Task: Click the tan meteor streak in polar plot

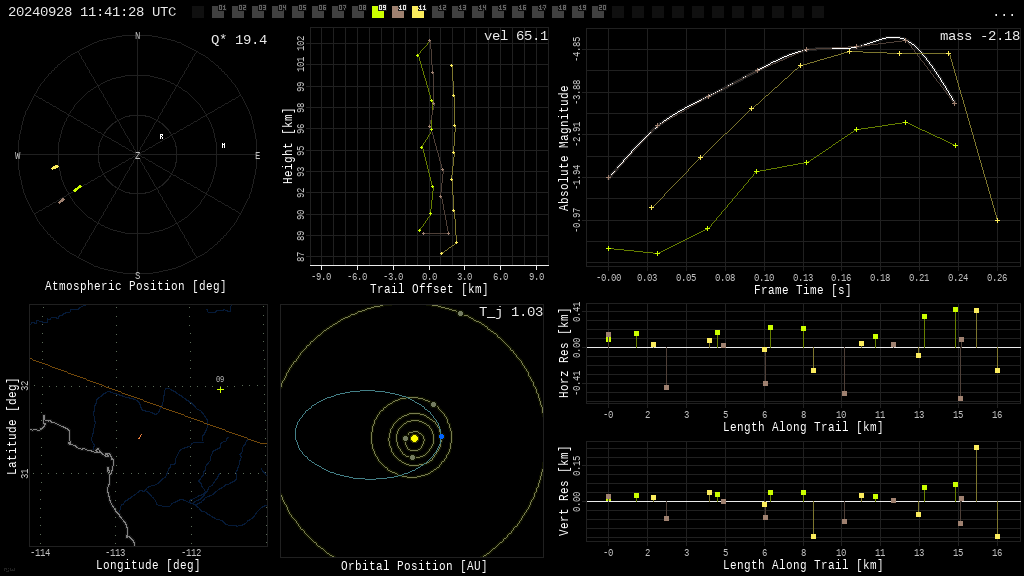Action: point(61,200)
